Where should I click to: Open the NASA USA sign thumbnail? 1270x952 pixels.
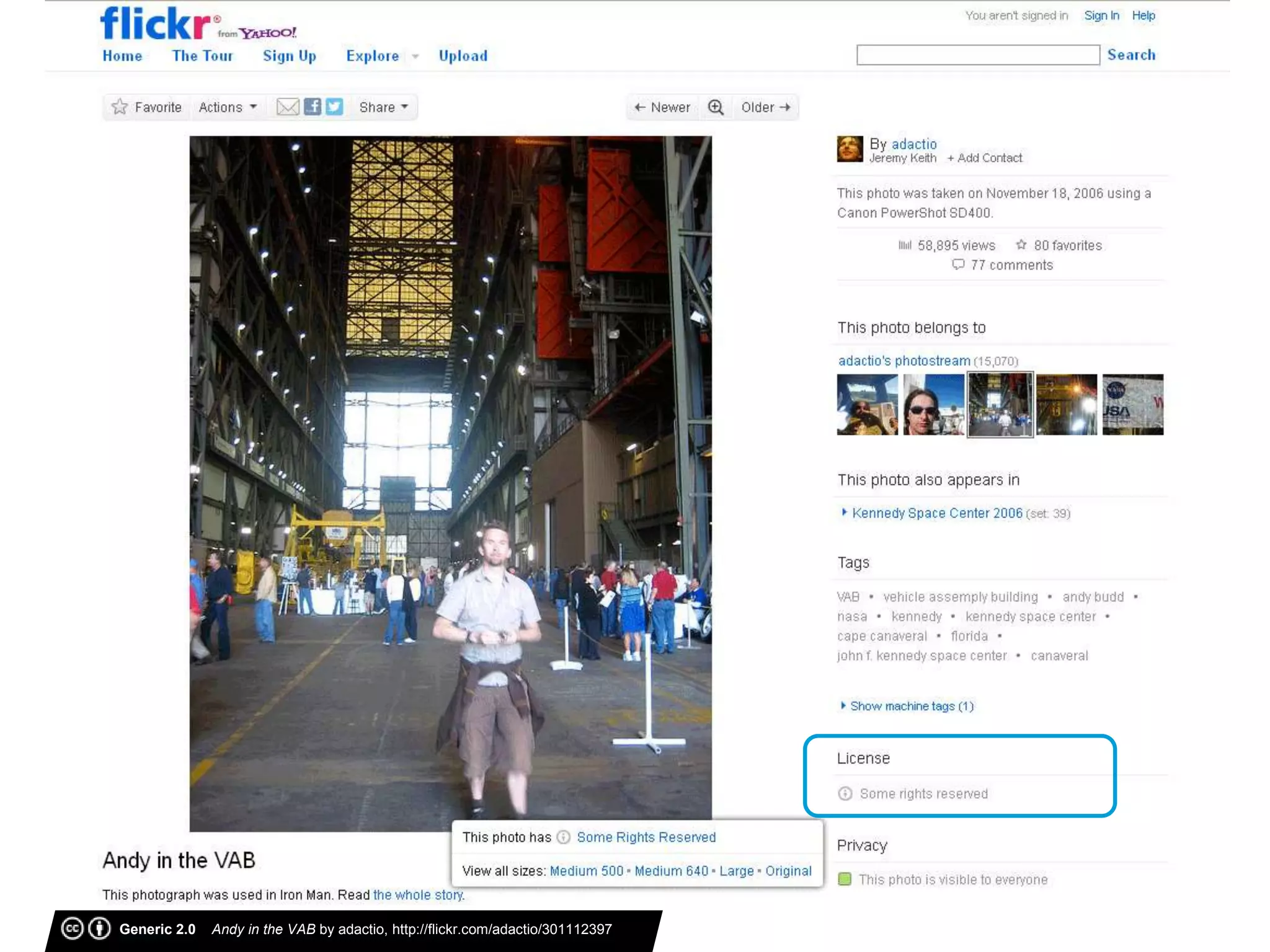[x=1132, y=405]
